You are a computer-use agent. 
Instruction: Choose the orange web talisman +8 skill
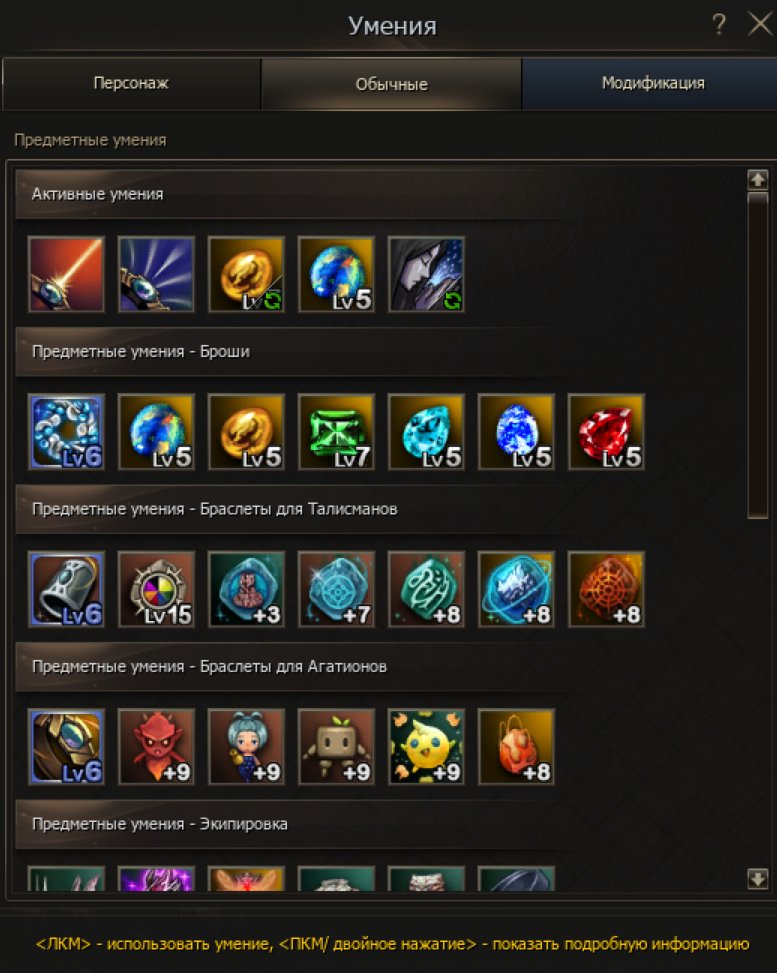(x=606, y=589)
